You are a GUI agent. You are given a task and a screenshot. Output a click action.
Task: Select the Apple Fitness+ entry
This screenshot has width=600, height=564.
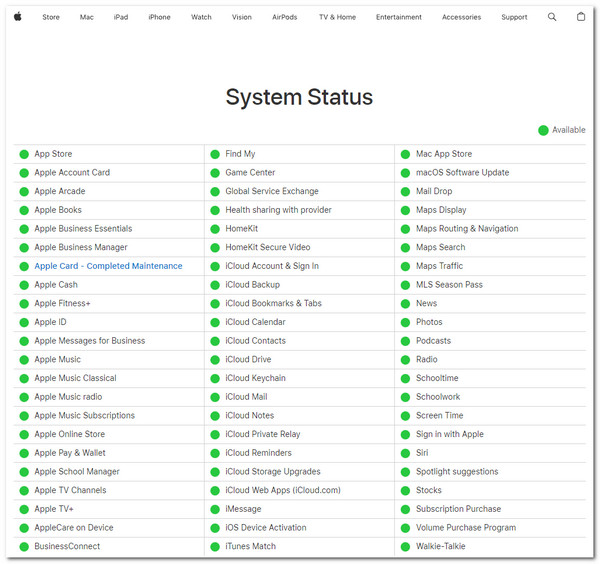pos(62,303)
